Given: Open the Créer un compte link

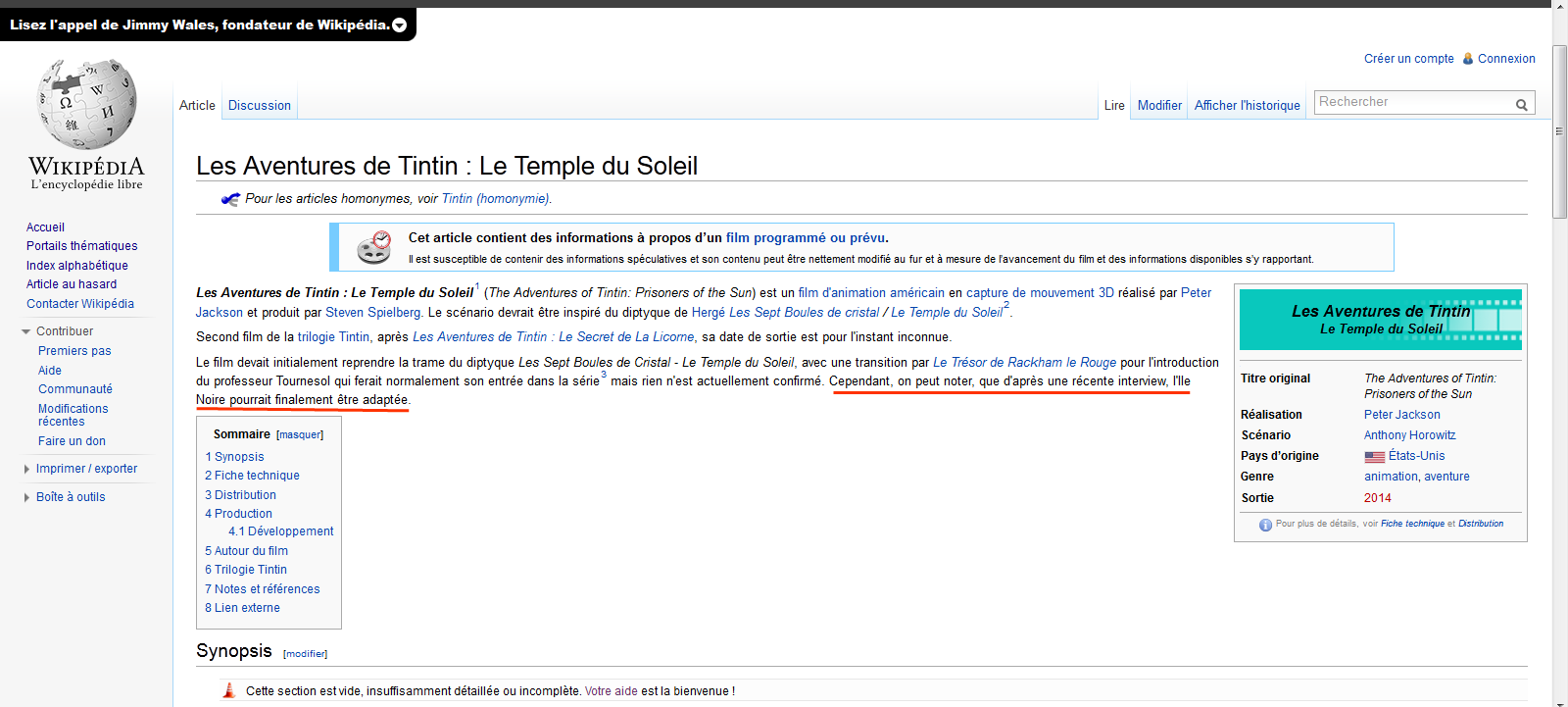Looking at the screenshot, I should click(x=1409, y=59).
